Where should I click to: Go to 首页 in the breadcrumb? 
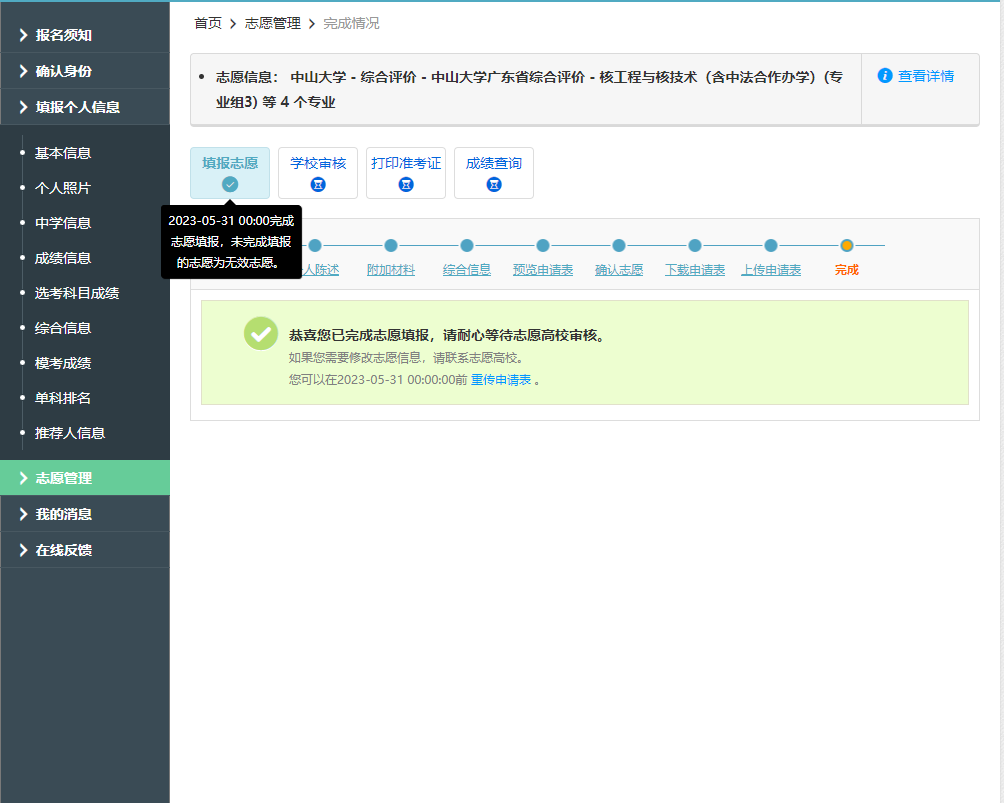pos(208,24)
